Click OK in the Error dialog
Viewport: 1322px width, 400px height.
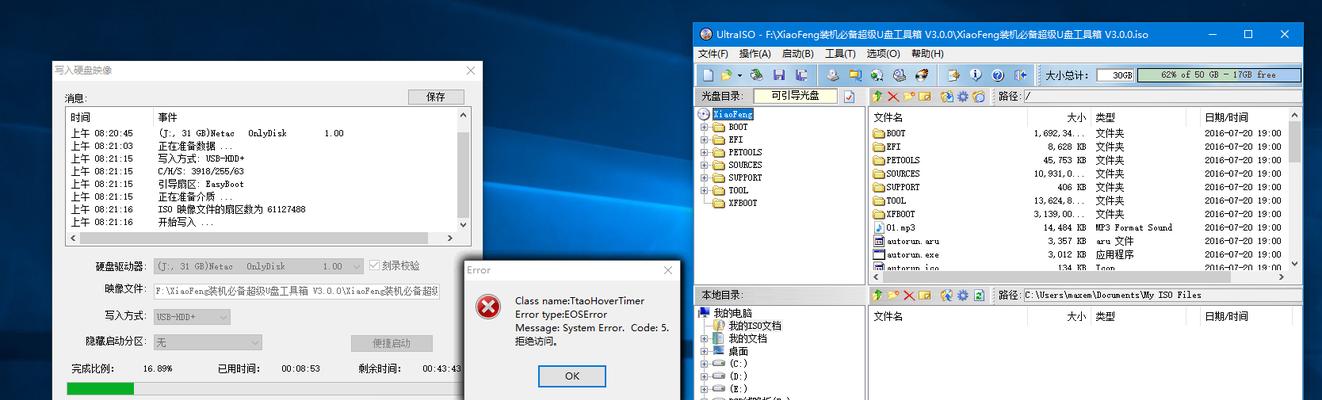(572, 376)
